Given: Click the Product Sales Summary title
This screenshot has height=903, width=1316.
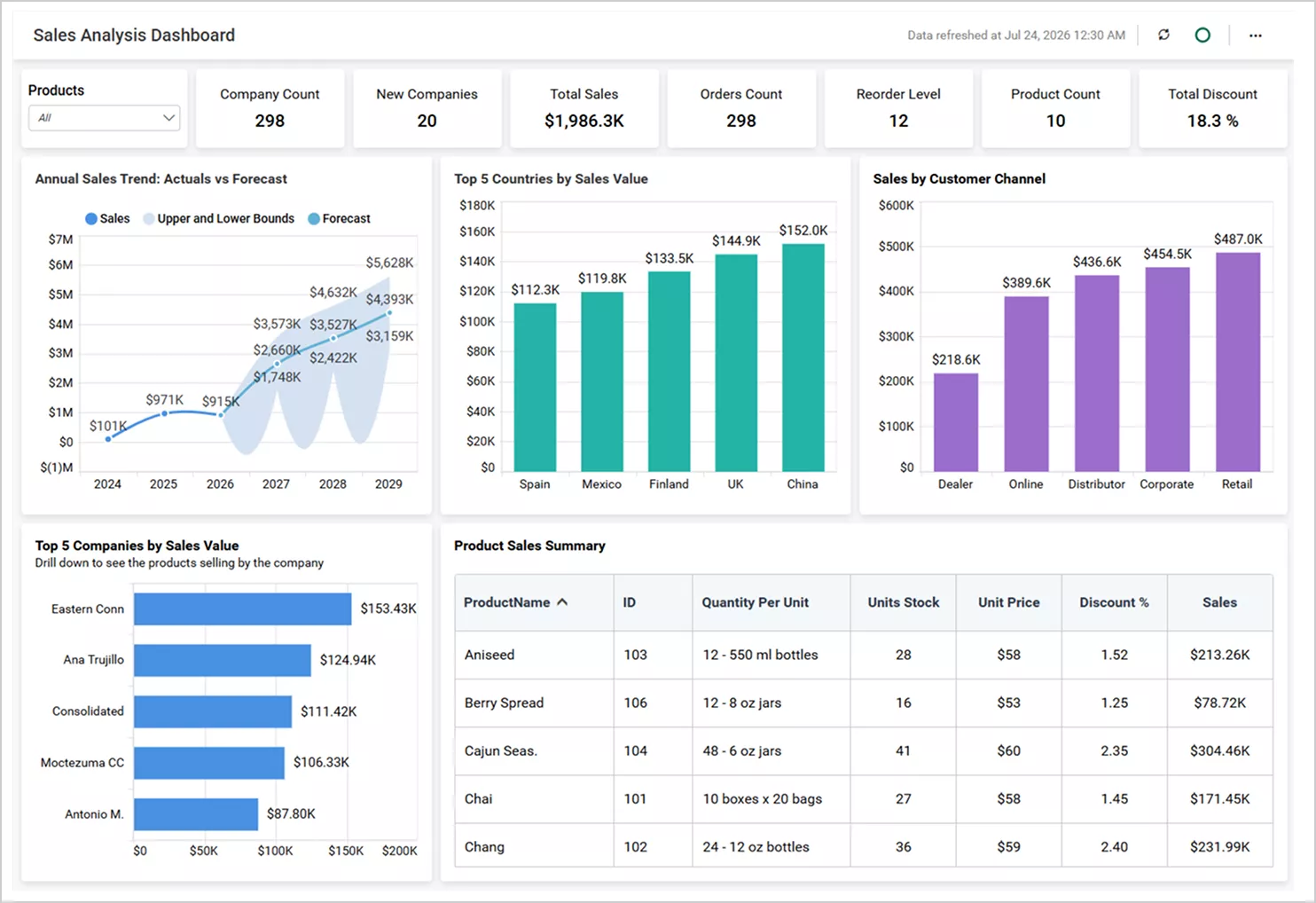Looking at the screenshot, I should pyautogui.click(x=529, y=546).
